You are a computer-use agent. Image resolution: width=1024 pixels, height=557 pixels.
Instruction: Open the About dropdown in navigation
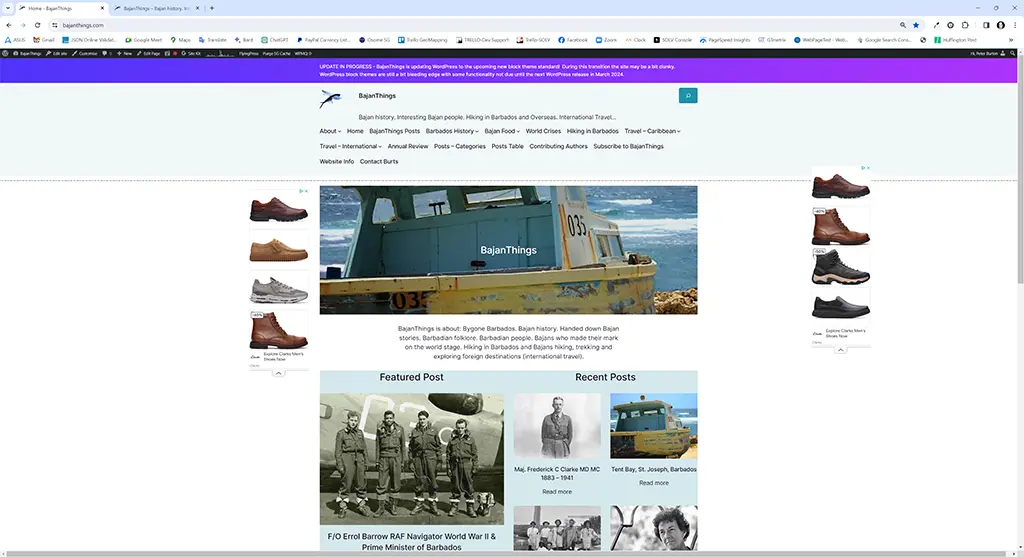pyautogui.click(x=330, y=131)
